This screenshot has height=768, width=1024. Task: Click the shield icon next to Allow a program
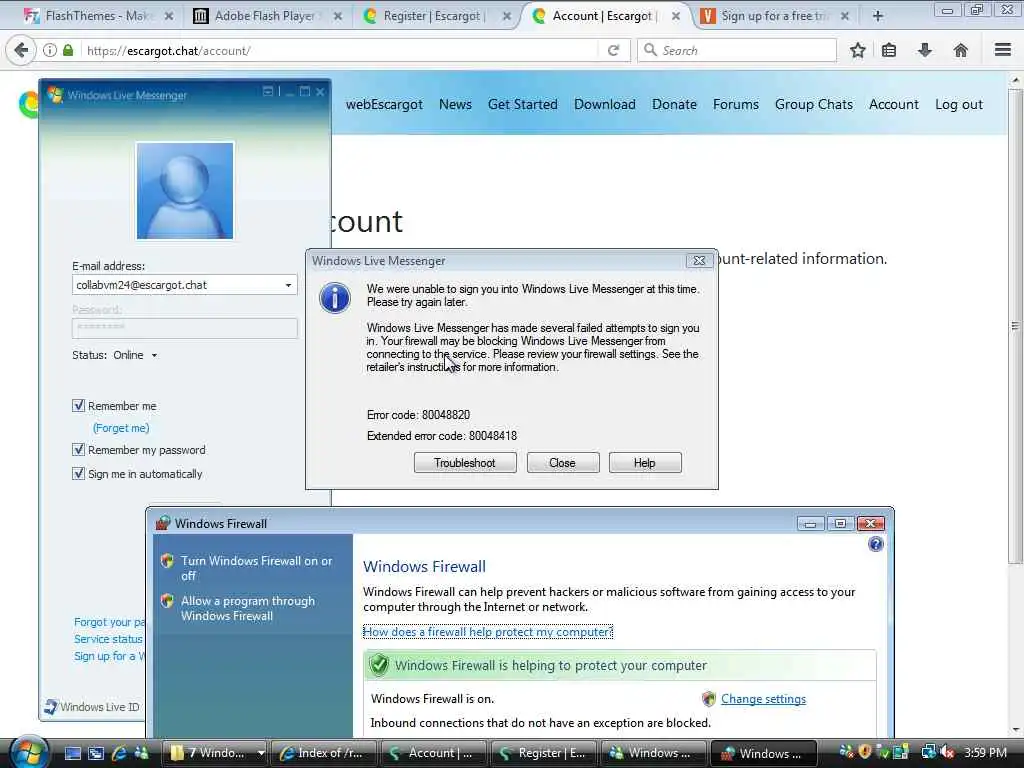click(167, 601)
